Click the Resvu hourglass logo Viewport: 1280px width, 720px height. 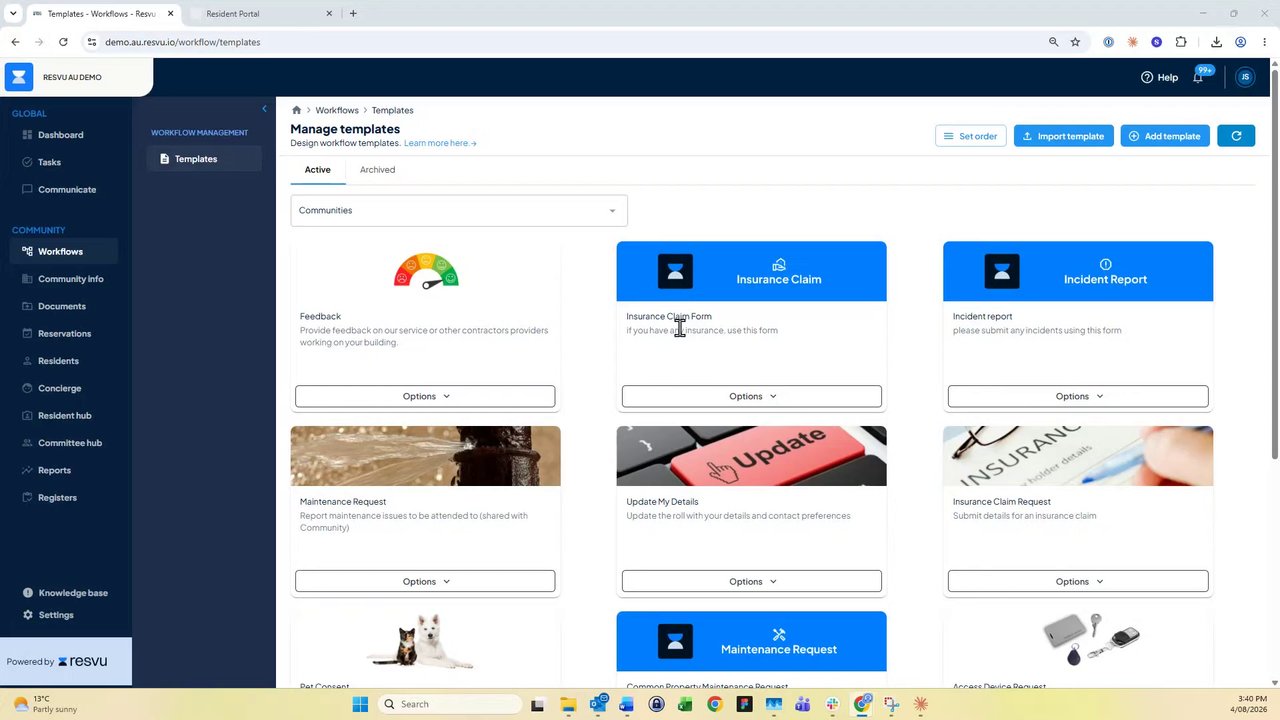(x=19, y=77)
